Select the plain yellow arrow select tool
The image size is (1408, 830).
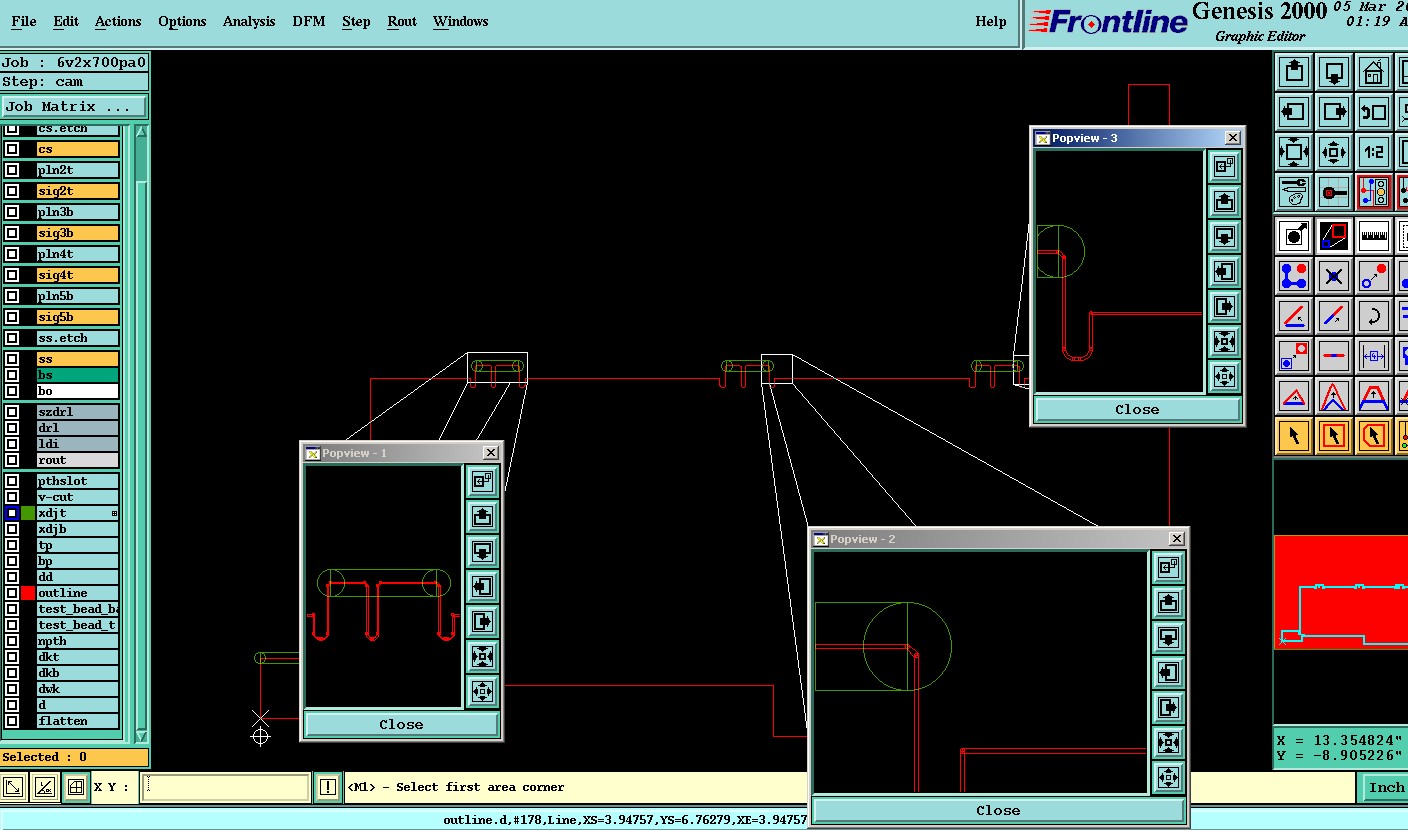pyautogui.click(x=1294, y=436)
